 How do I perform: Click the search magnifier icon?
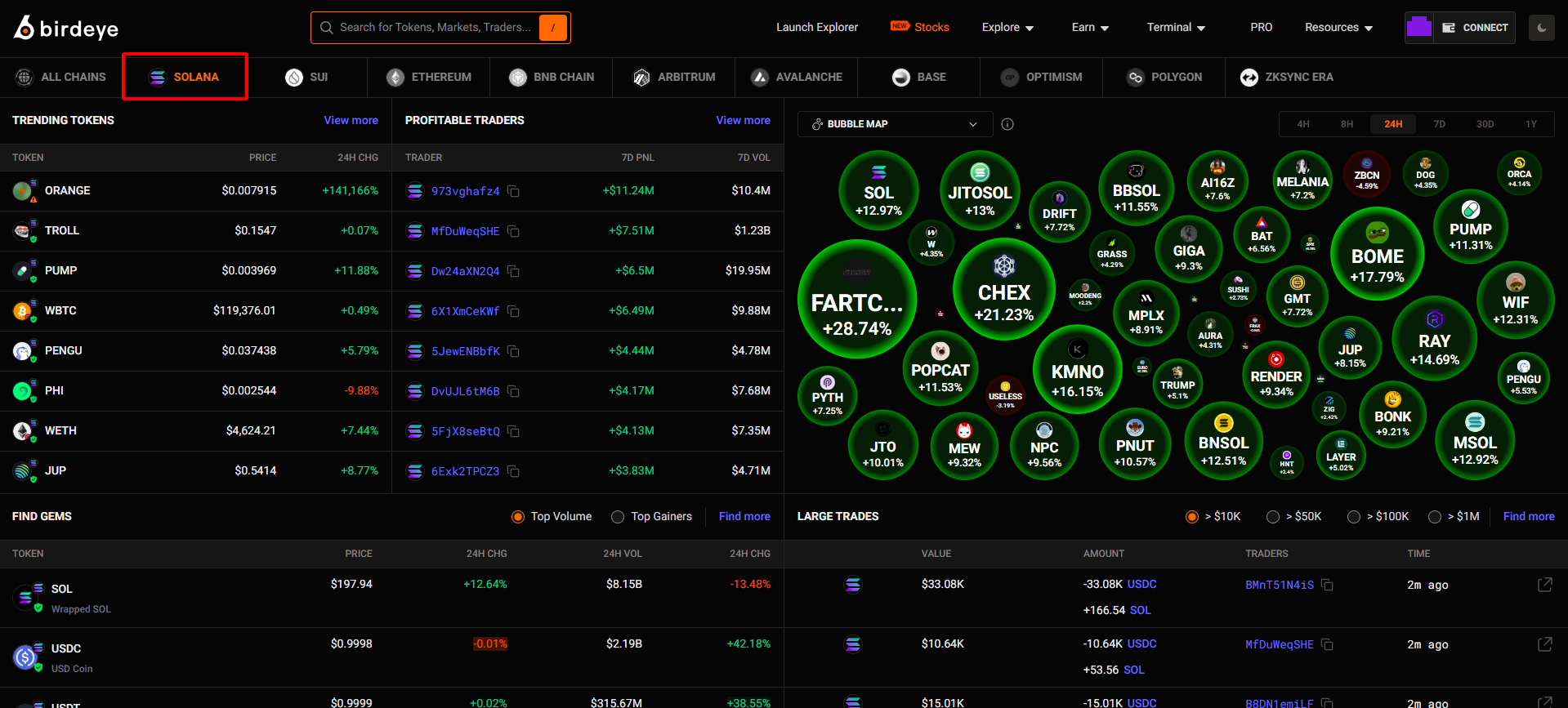[327, 28]
